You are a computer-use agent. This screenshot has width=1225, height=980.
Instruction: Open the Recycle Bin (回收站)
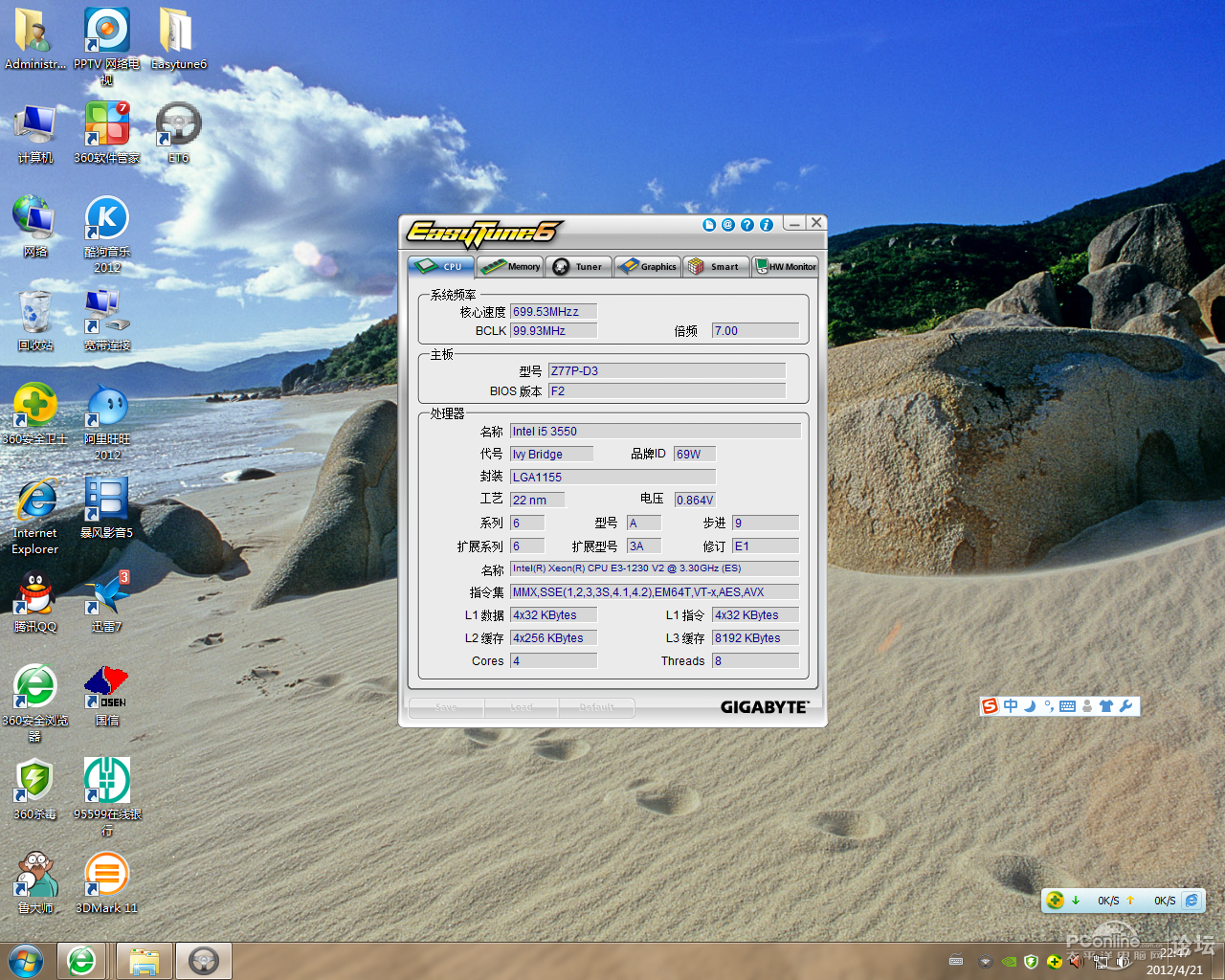(35, 321)
